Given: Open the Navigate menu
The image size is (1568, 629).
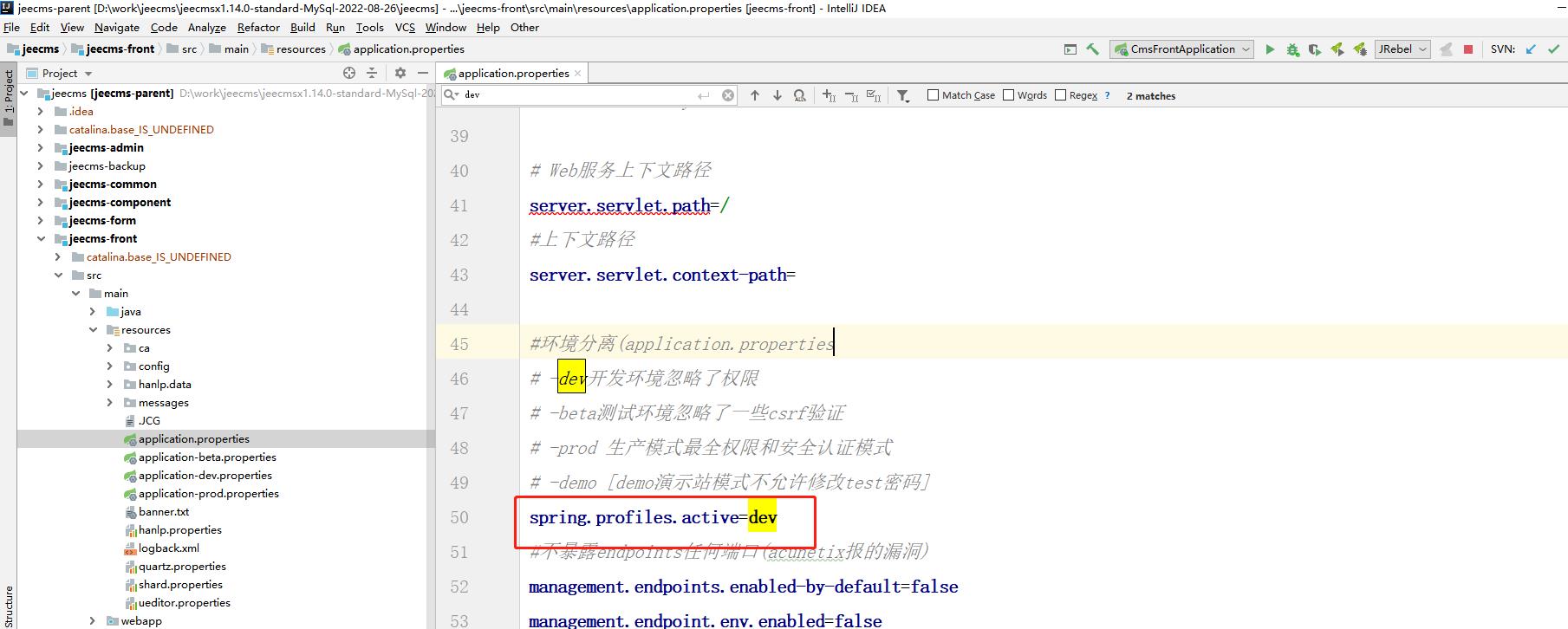Looking at the screenshot, I should [x=117, y=28].
